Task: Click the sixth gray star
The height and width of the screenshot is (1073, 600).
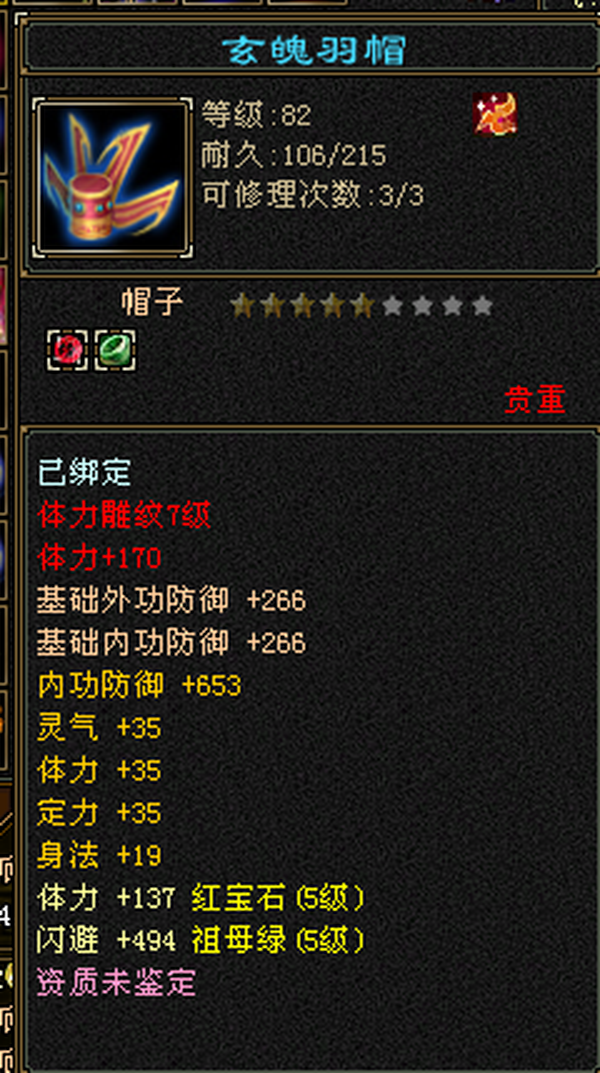Action: (392, 305)
